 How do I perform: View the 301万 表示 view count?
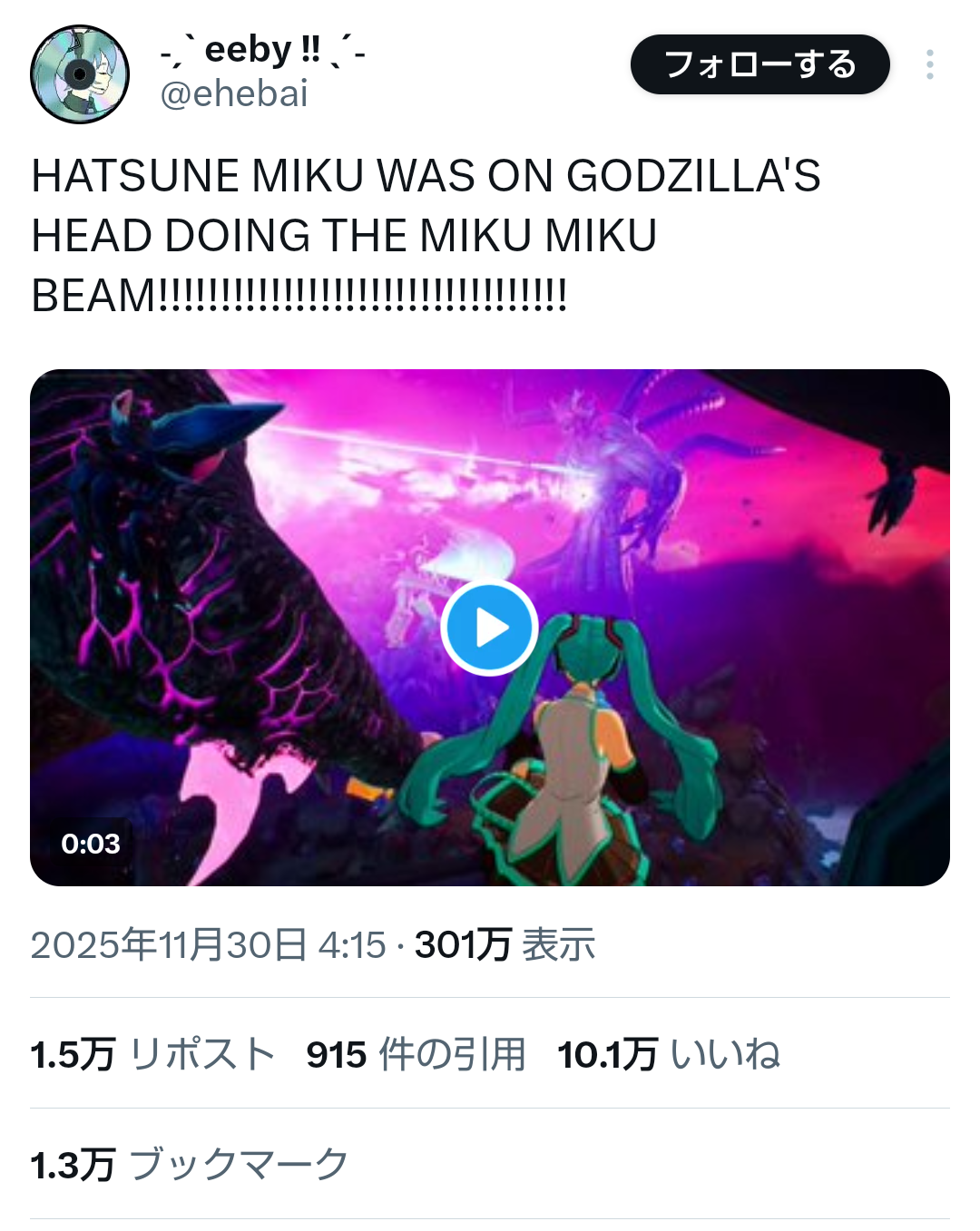click(505, 945)
